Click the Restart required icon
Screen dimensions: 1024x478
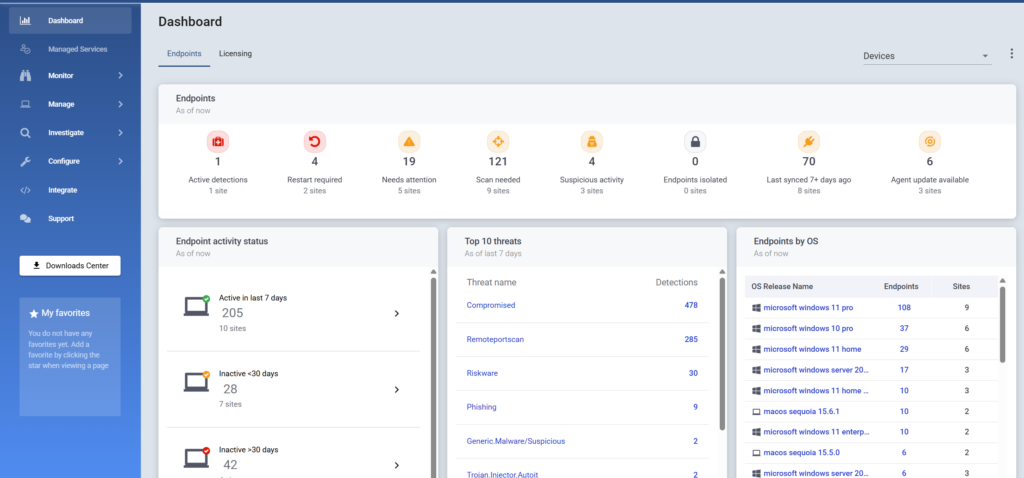(314, 141)
